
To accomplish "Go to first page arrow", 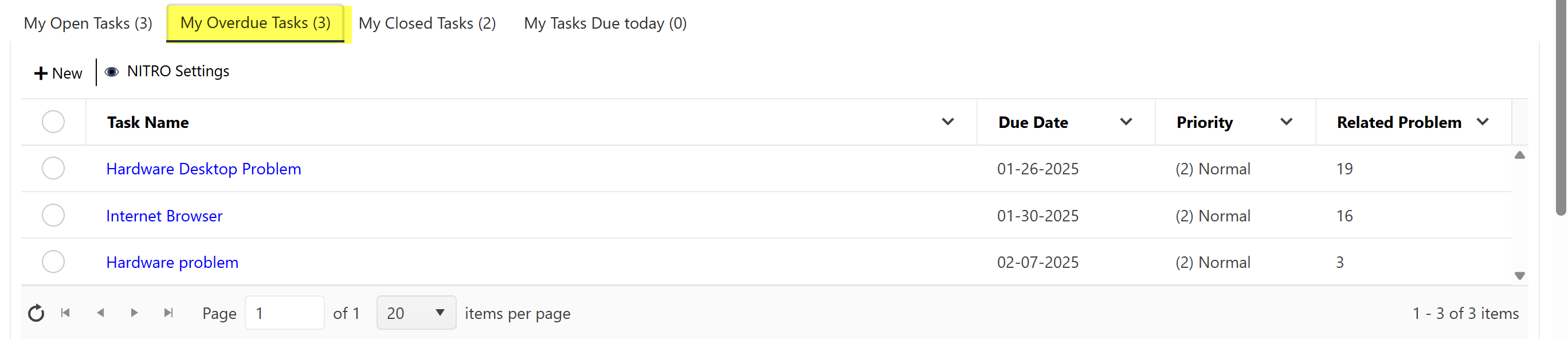I will click(66, 313).
